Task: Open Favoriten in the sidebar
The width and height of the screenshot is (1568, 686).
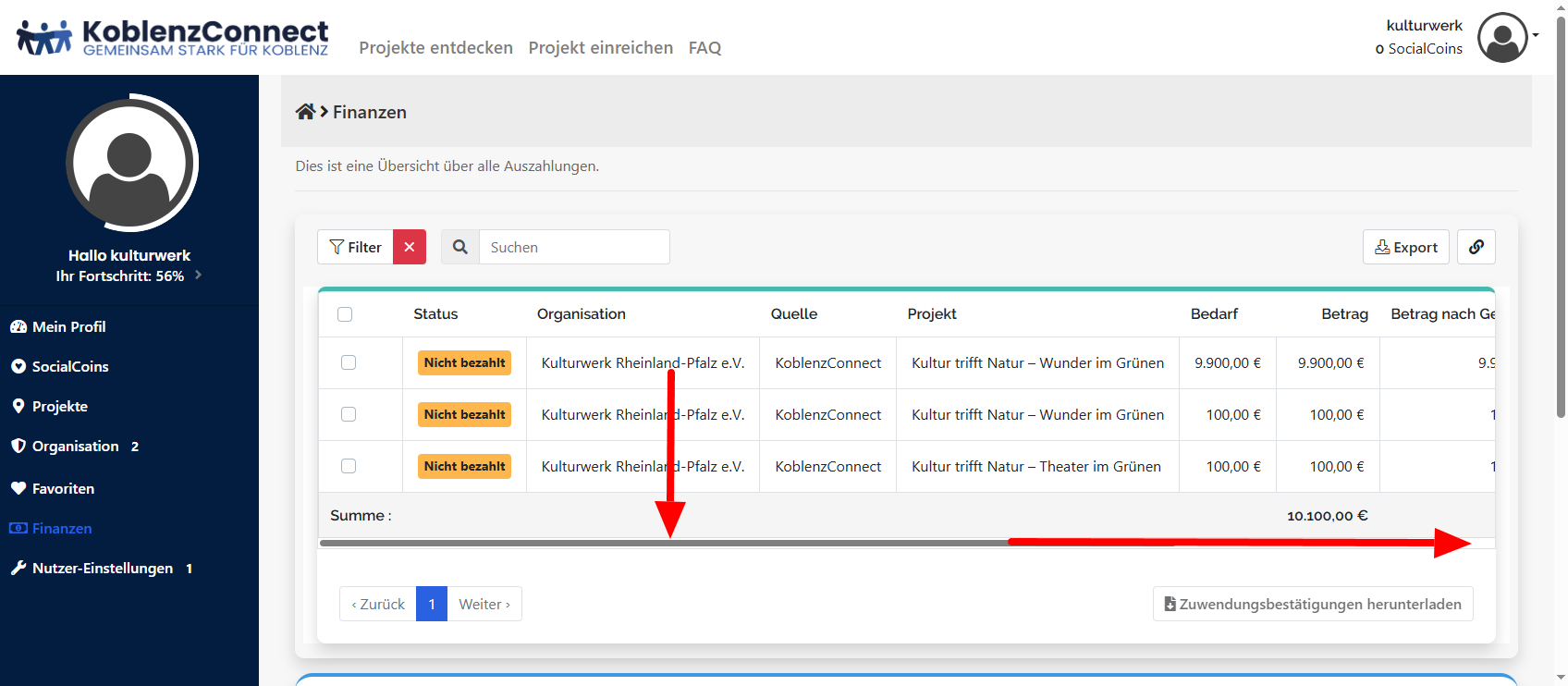Action: [63, 489]
